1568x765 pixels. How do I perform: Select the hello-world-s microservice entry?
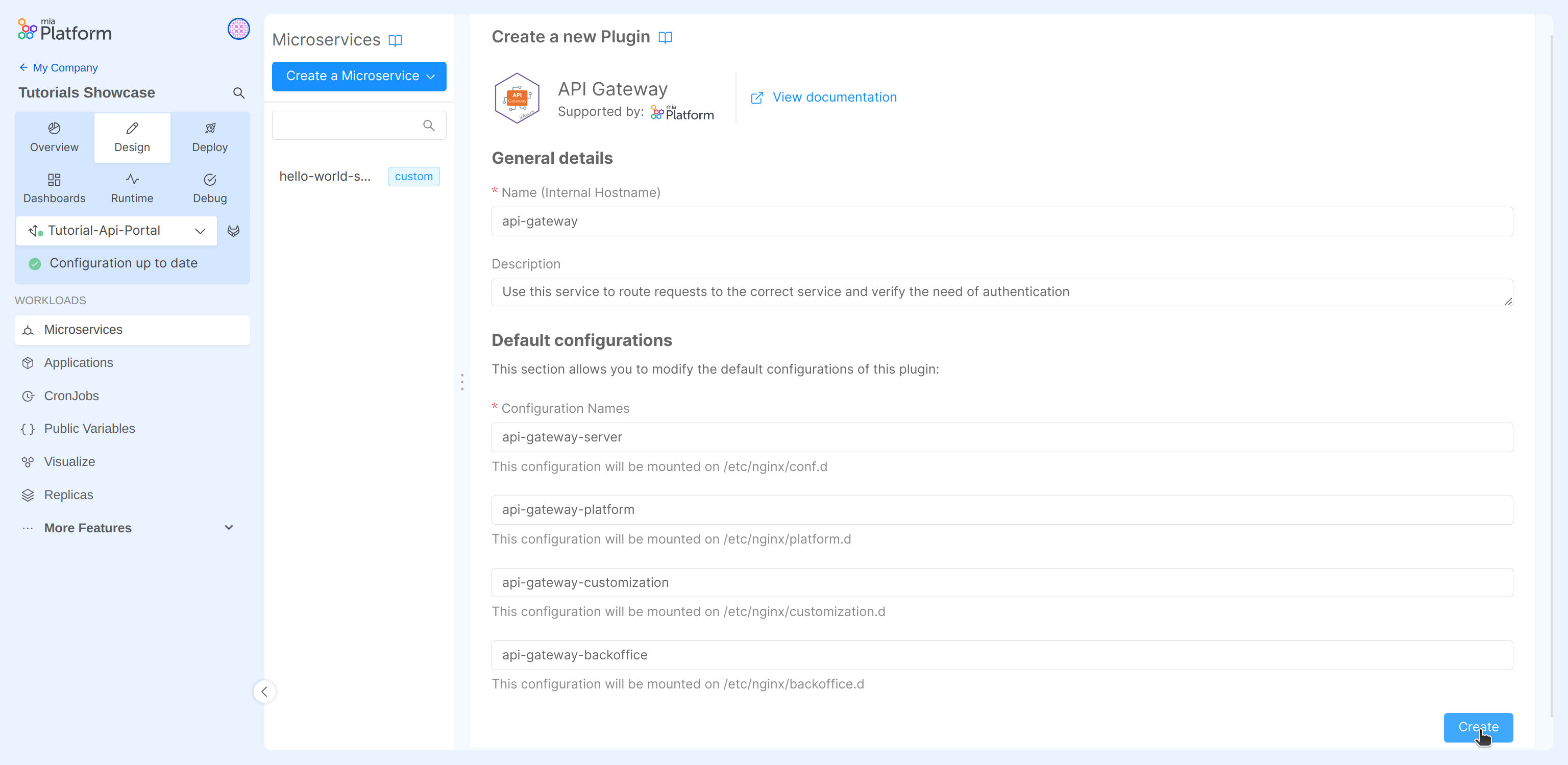point(325,176)
